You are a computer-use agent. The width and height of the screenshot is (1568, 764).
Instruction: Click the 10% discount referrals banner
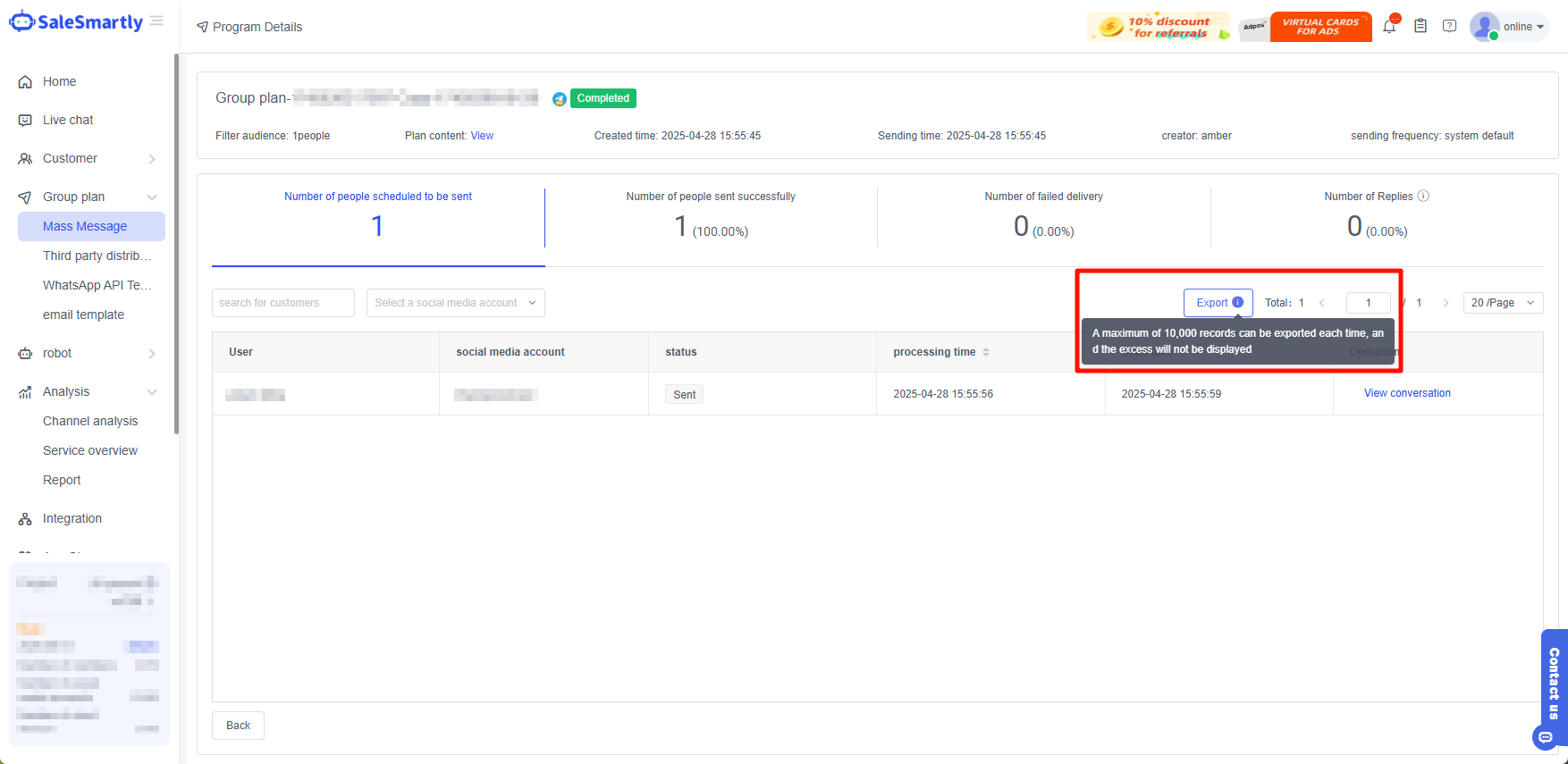(1158, 27)
